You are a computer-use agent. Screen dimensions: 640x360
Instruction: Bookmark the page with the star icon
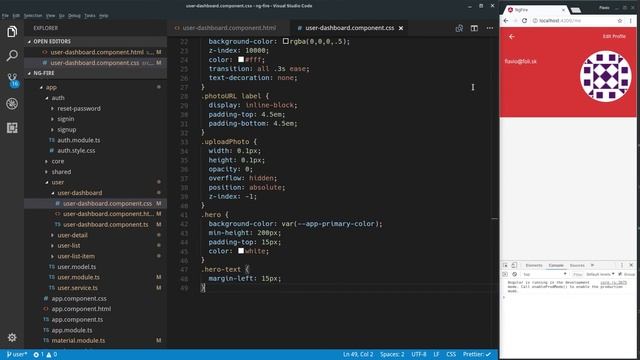click(x=620, y=20)
